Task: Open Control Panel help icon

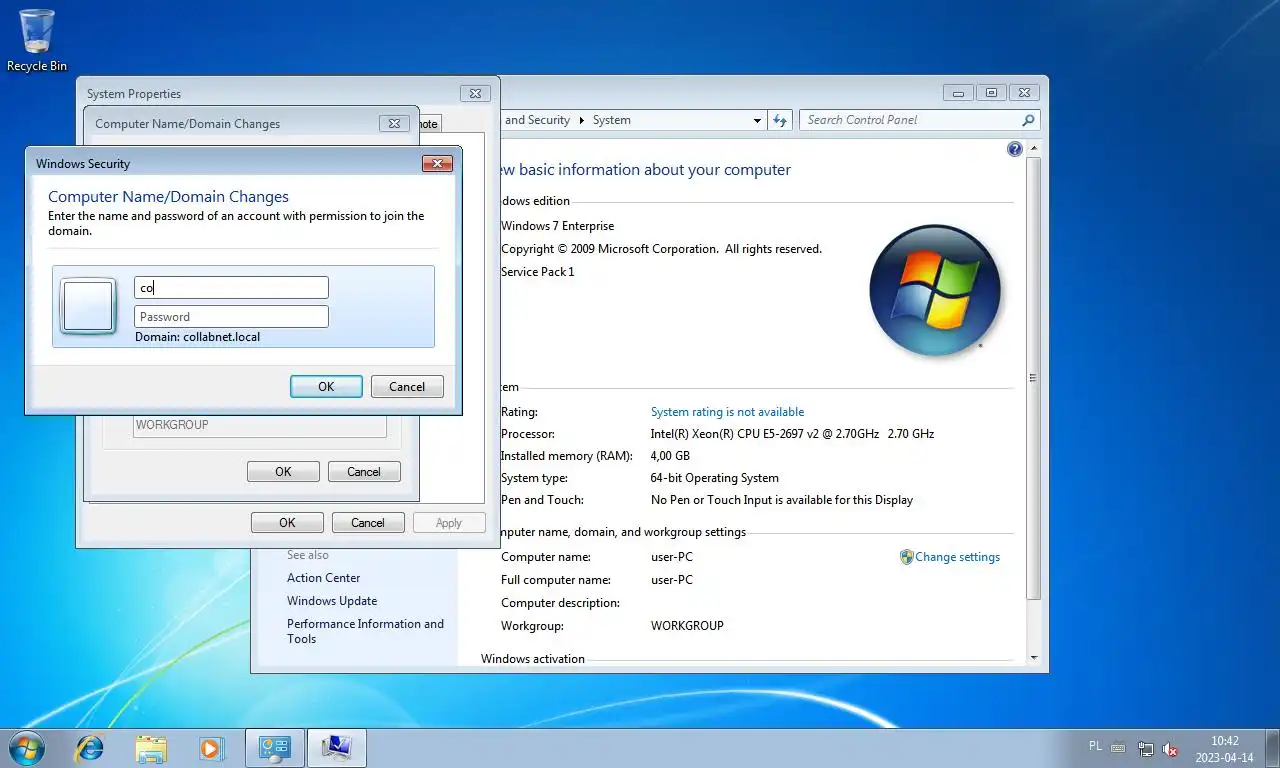Action: coord(1015,149)
